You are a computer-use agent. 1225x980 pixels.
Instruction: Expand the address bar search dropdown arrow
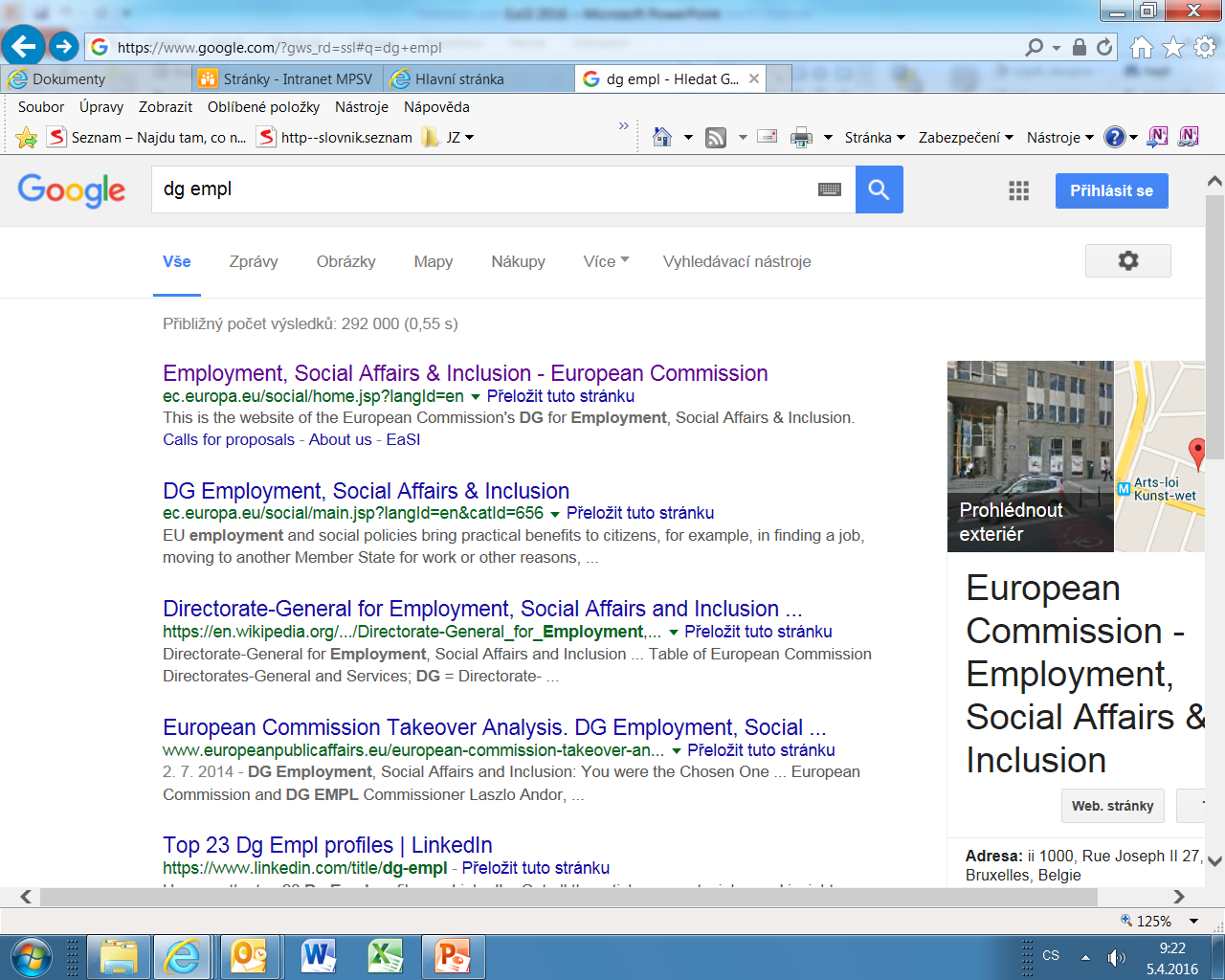(1056, 48)
